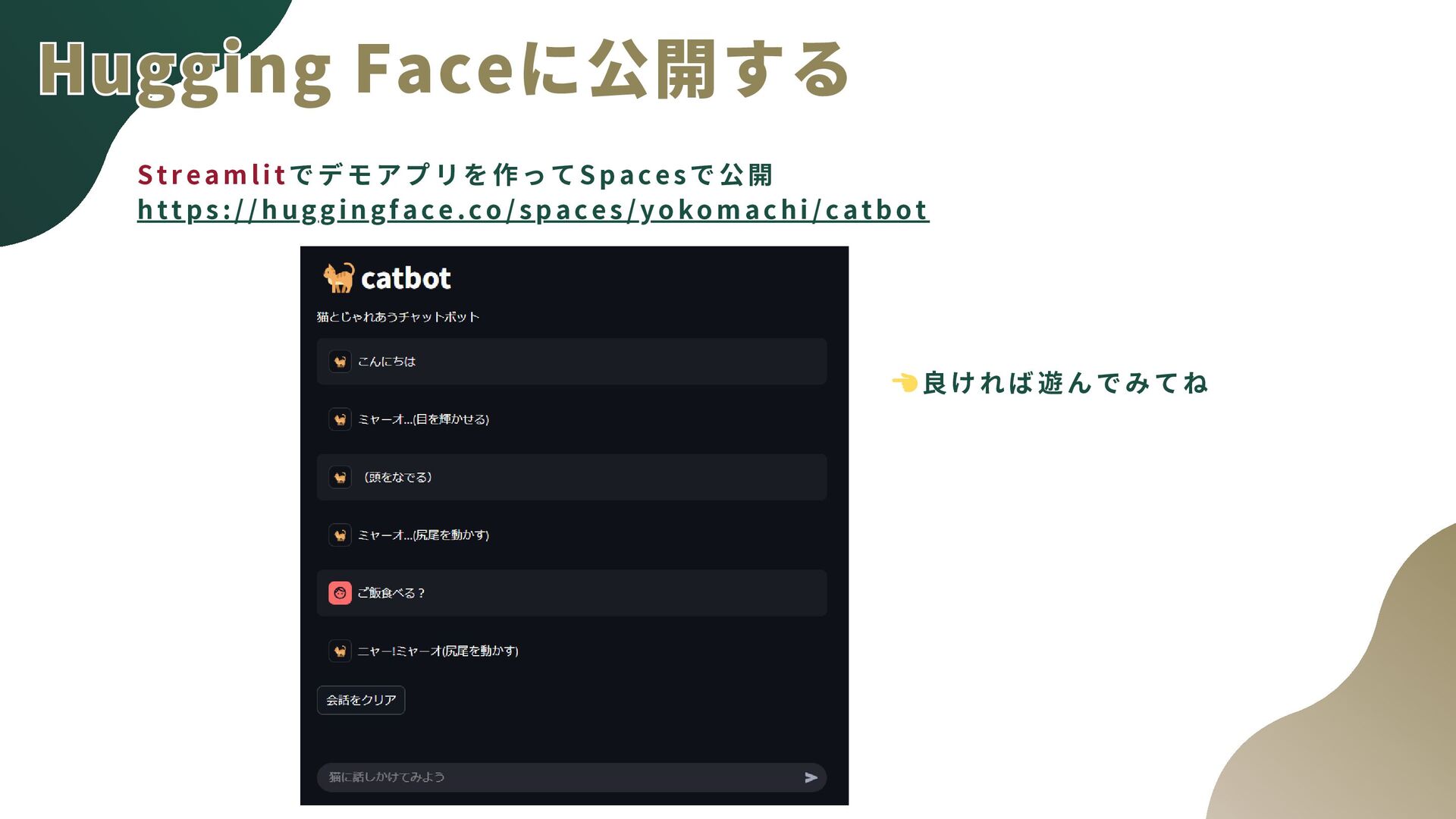Click the 猫とじゃれあうチャットボット subtitle
Screen dimensions: 1456x819
click(x=398, y=317)
